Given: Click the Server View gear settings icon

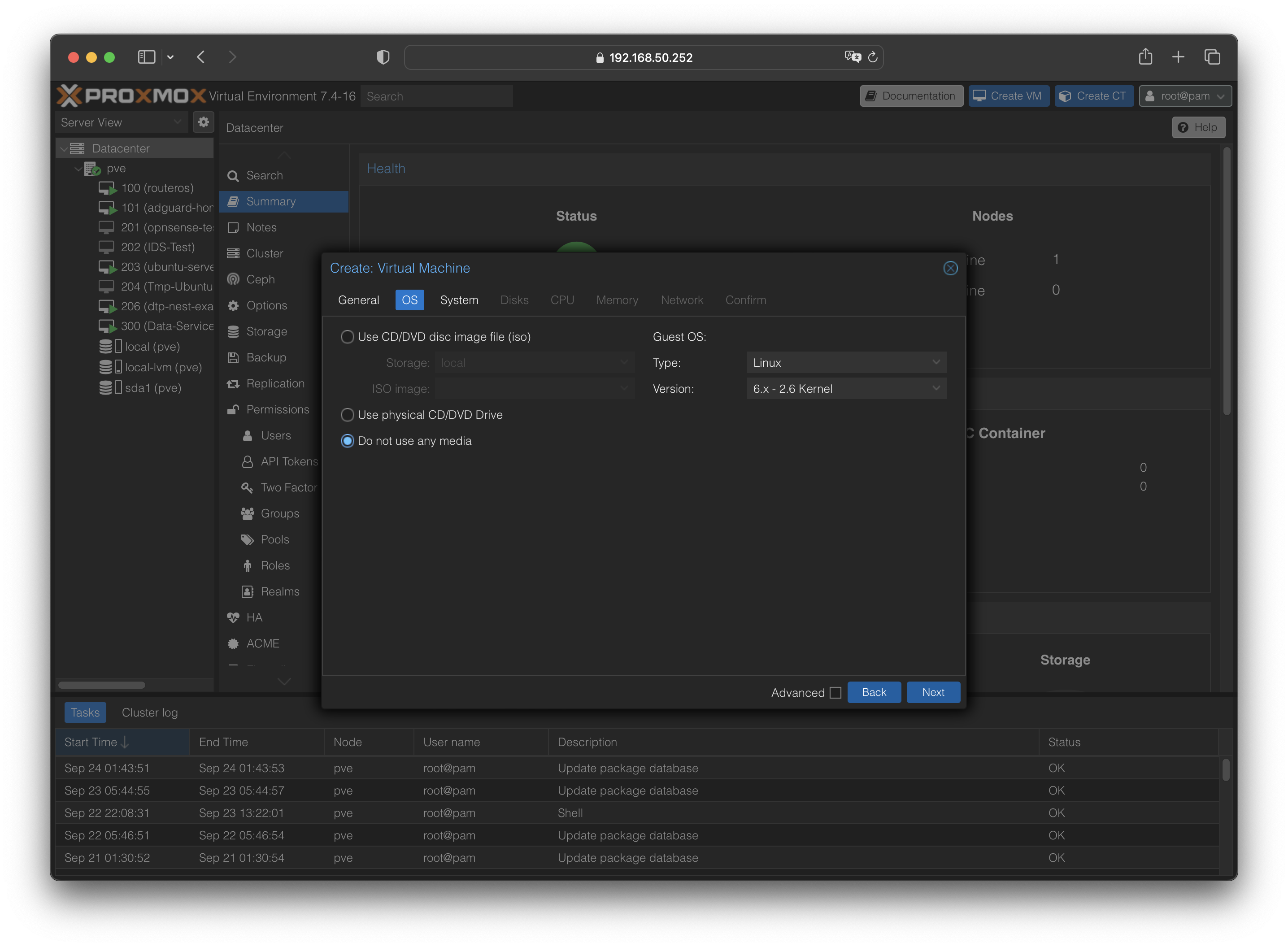Looking at the screenshot, I should click(204, 122).
